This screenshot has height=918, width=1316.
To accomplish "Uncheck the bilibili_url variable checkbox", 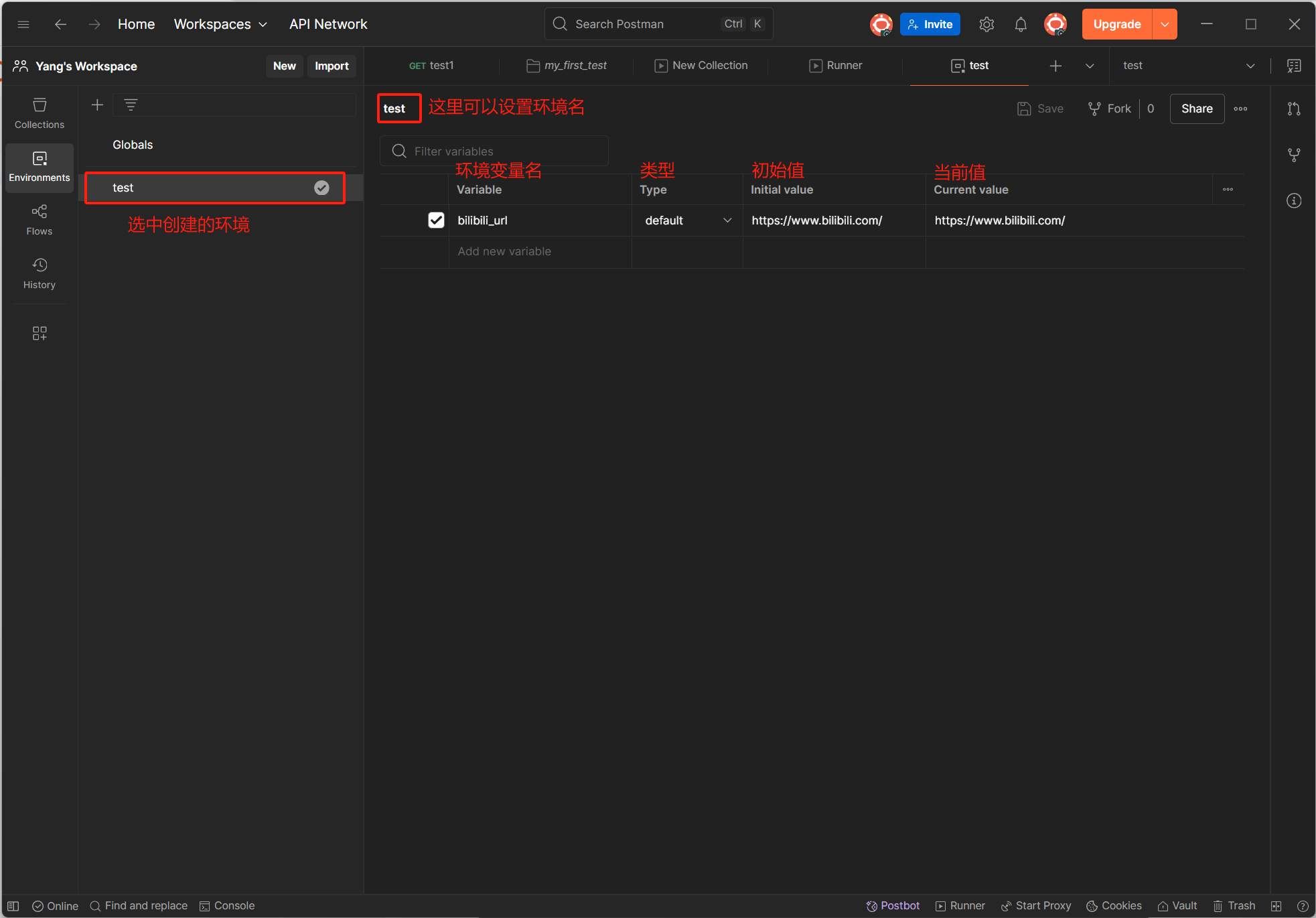I will tap(436, 220).
